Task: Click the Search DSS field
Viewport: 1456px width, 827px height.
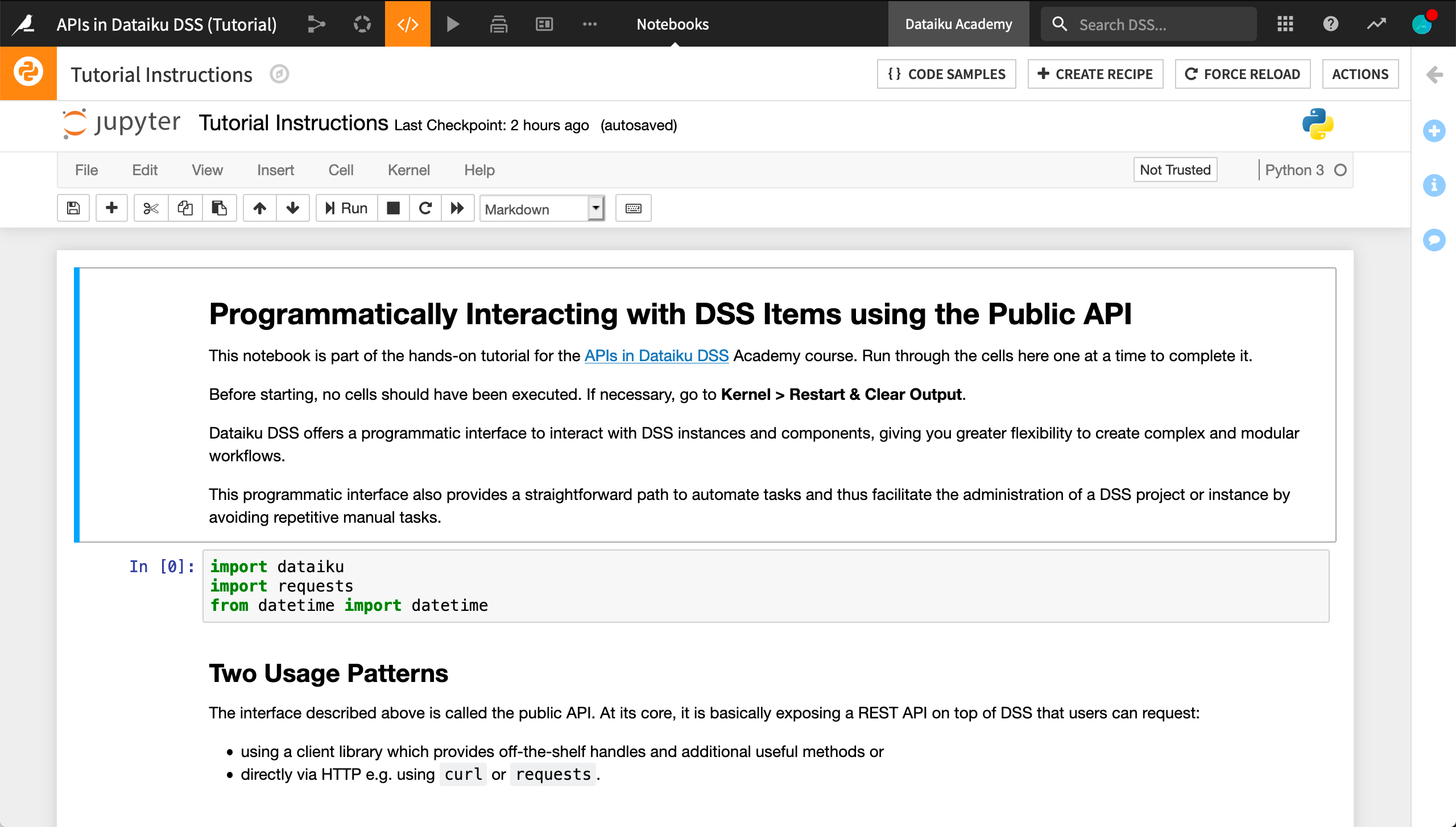Action: 1148,24
